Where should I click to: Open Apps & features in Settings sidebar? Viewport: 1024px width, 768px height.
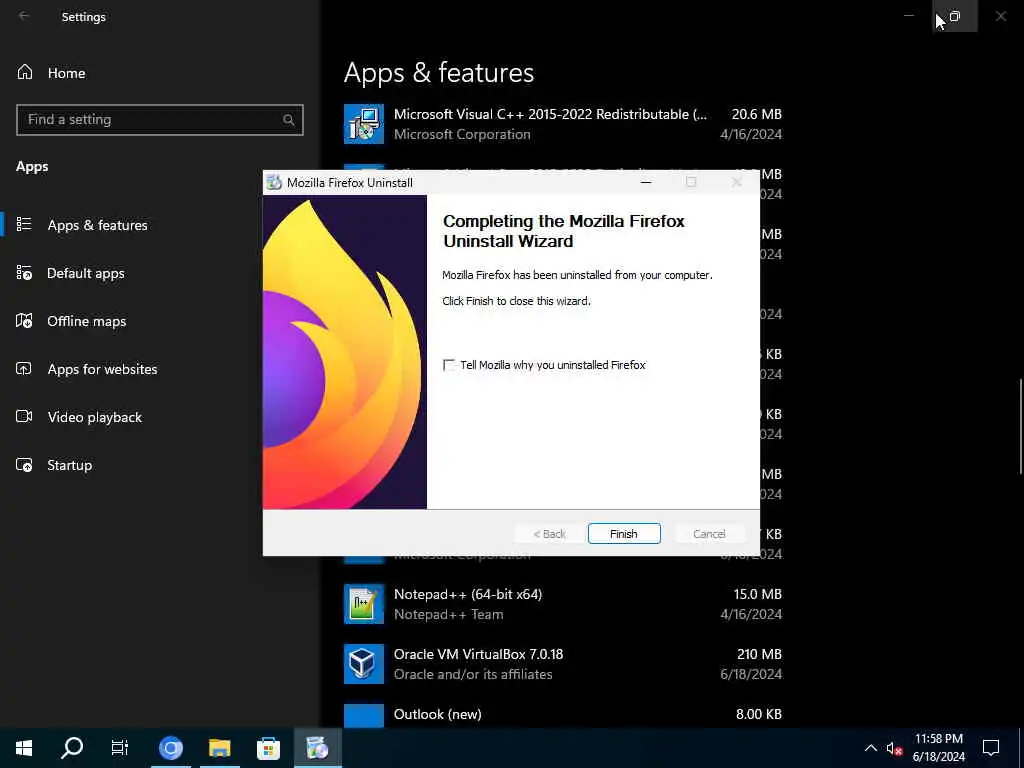pos(97,225)
